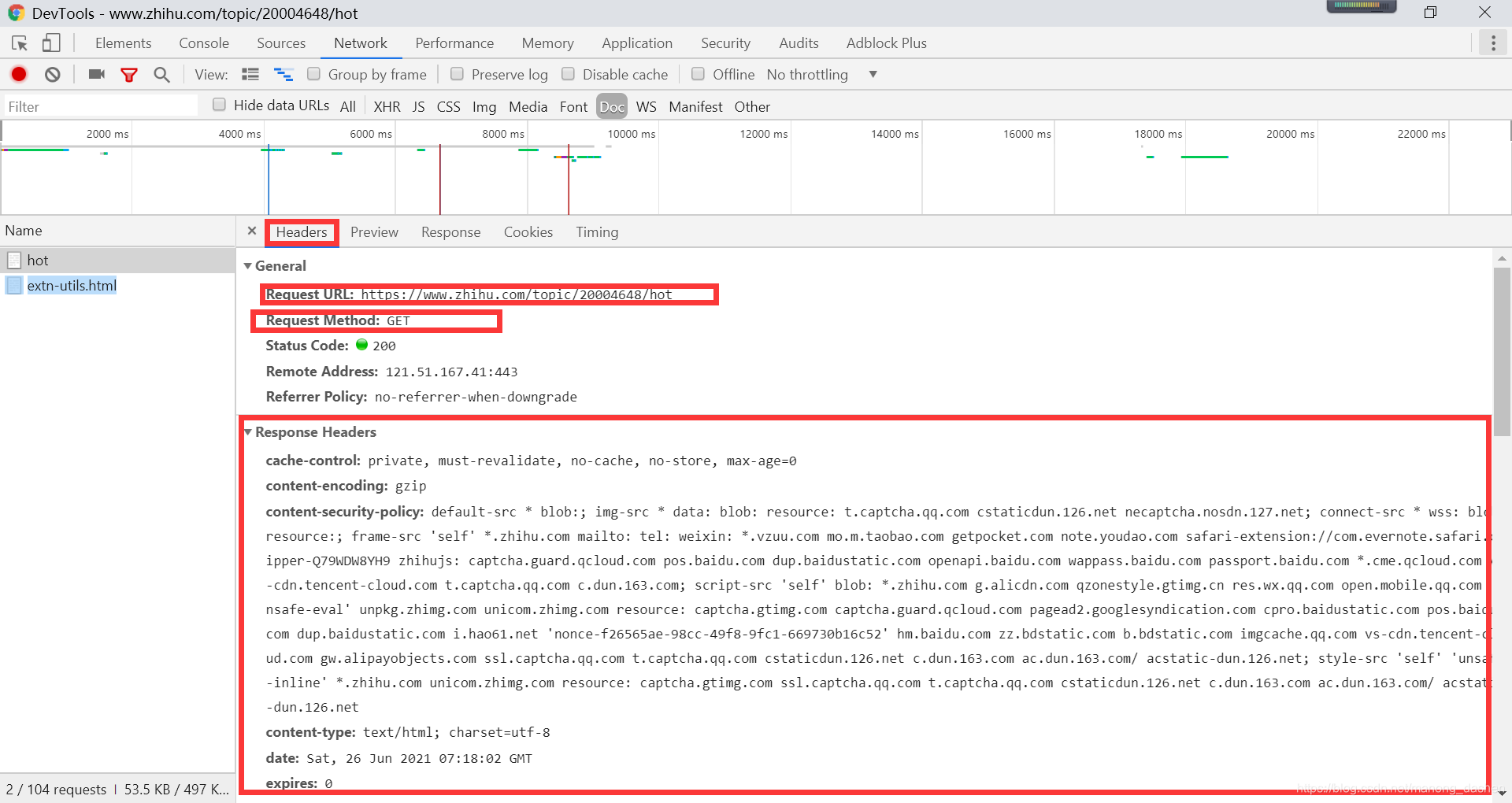Viewport: 1512px width, 803px height.
Task: Open the Adblock Plus panel
Action: click(x=886, y=43)
